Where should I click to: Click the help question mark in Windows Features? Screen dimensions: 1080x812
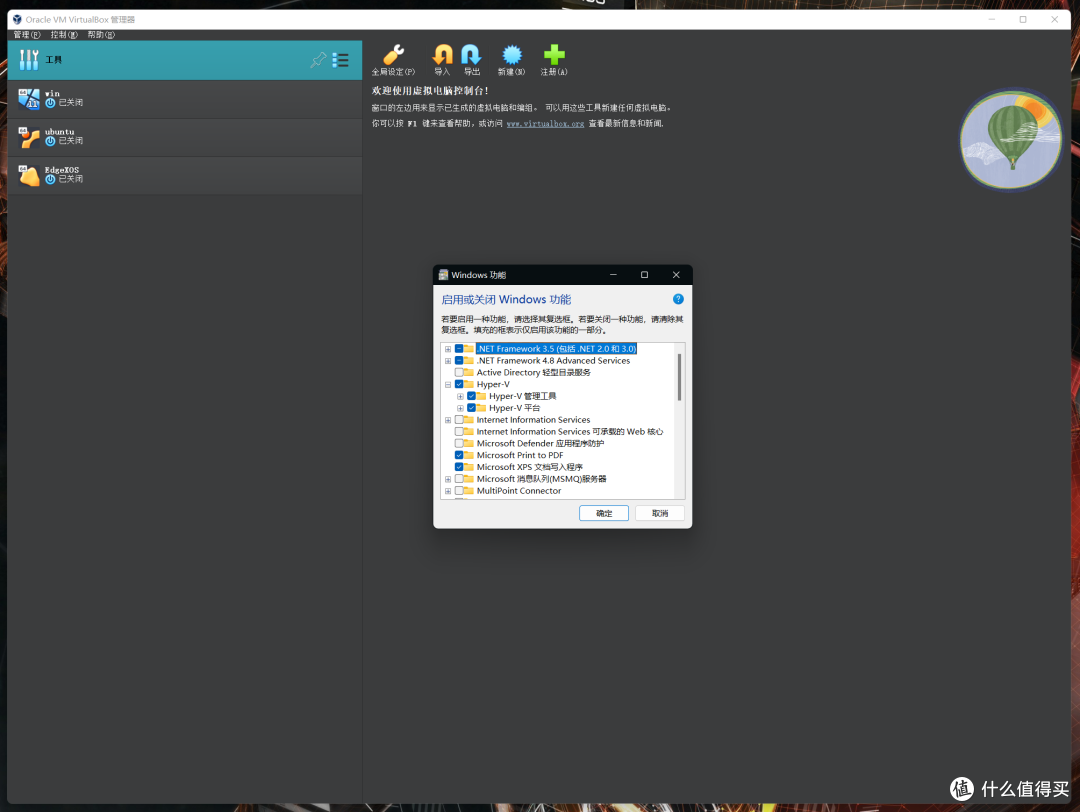(678, 299)
